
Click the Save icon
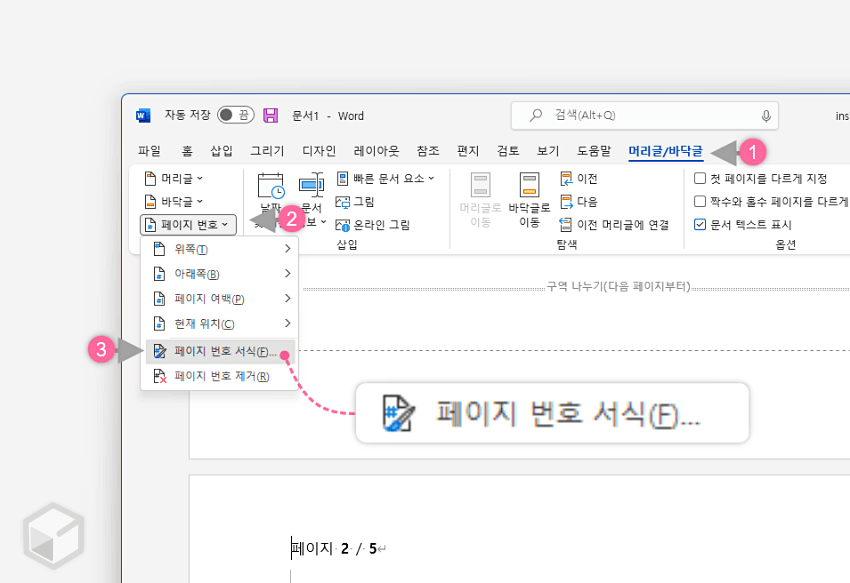click(271, 115)
